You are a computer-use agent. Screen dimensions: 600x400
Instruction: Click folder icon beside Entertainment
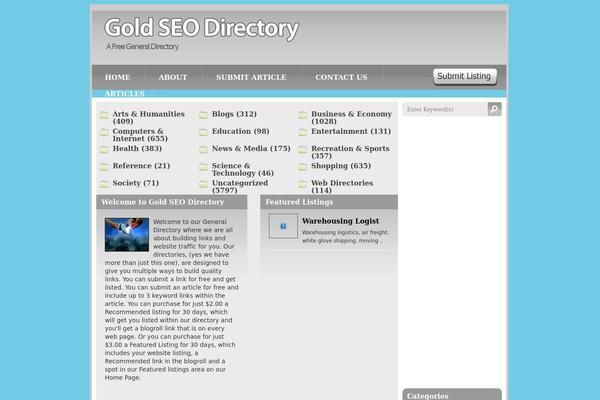click(303, 132)
